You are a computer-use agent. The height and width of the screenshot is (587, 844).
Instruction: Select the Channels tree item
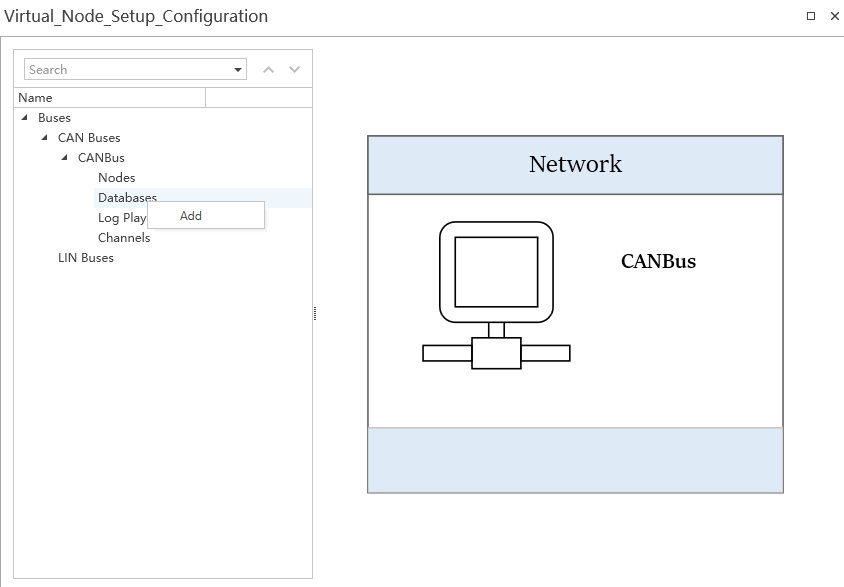coord(124,238)
